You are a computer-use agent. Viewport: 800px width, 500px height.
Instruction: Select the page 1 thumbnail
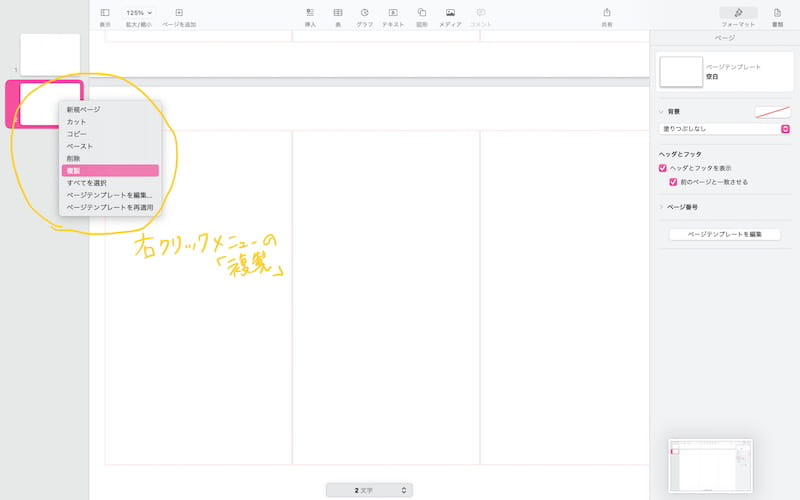coord(50,54)
